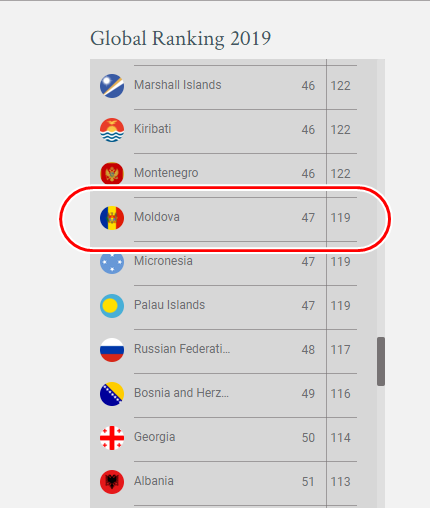Click the Palau Islands name
Screen dimensions: 430x508
169,305
